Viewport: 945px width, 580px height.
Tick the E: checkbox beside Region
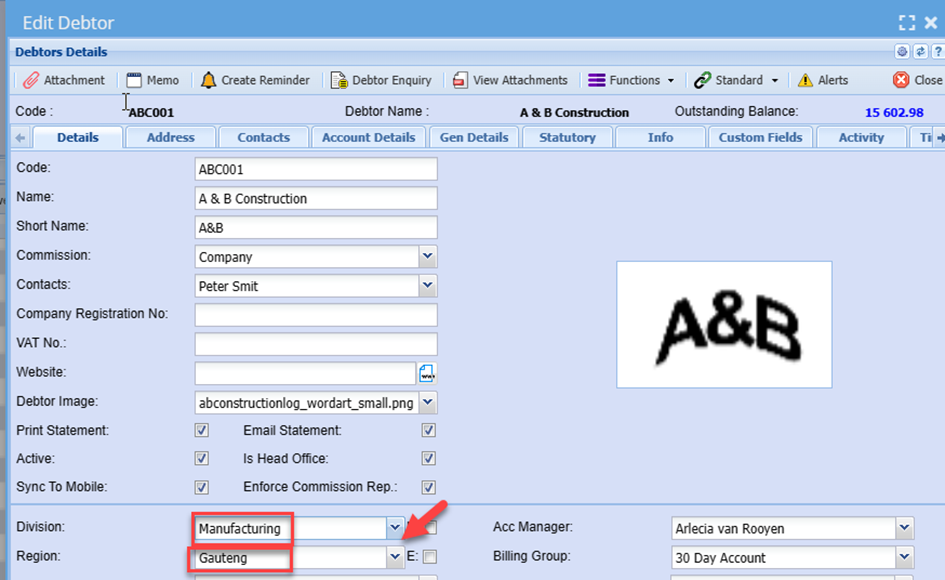(430, 556)
